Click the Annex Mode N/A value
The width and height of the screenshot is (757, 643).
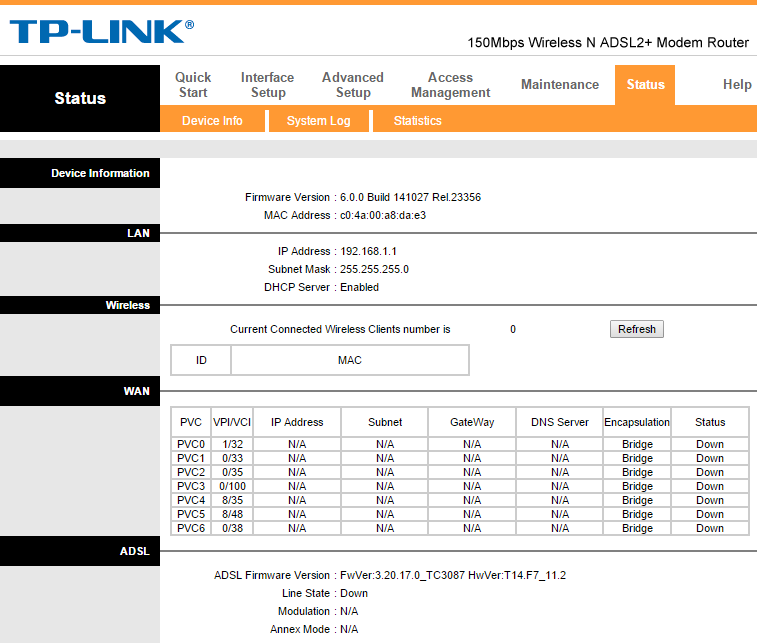[349, 629]
